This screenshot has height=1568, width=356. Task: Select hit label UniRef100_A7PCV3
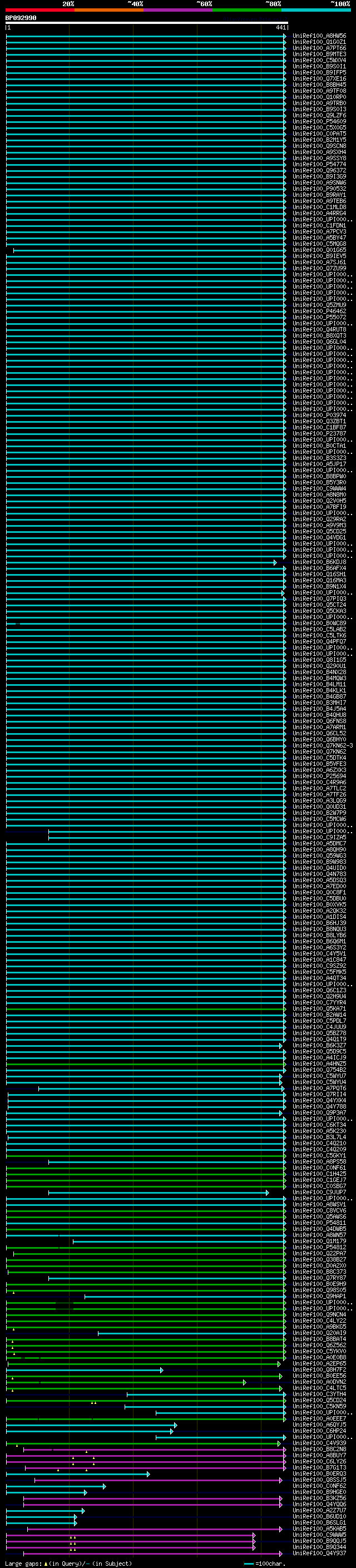pyautogui.click(x=319, y=232)
